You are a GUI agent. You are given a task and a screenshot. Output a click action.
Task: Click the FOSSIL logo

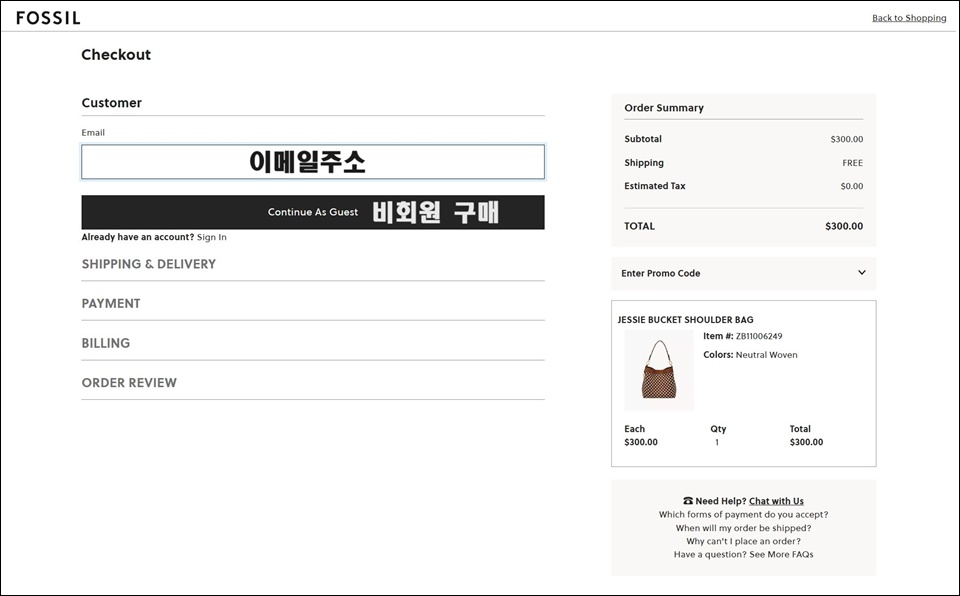click(x=48, y=18)
